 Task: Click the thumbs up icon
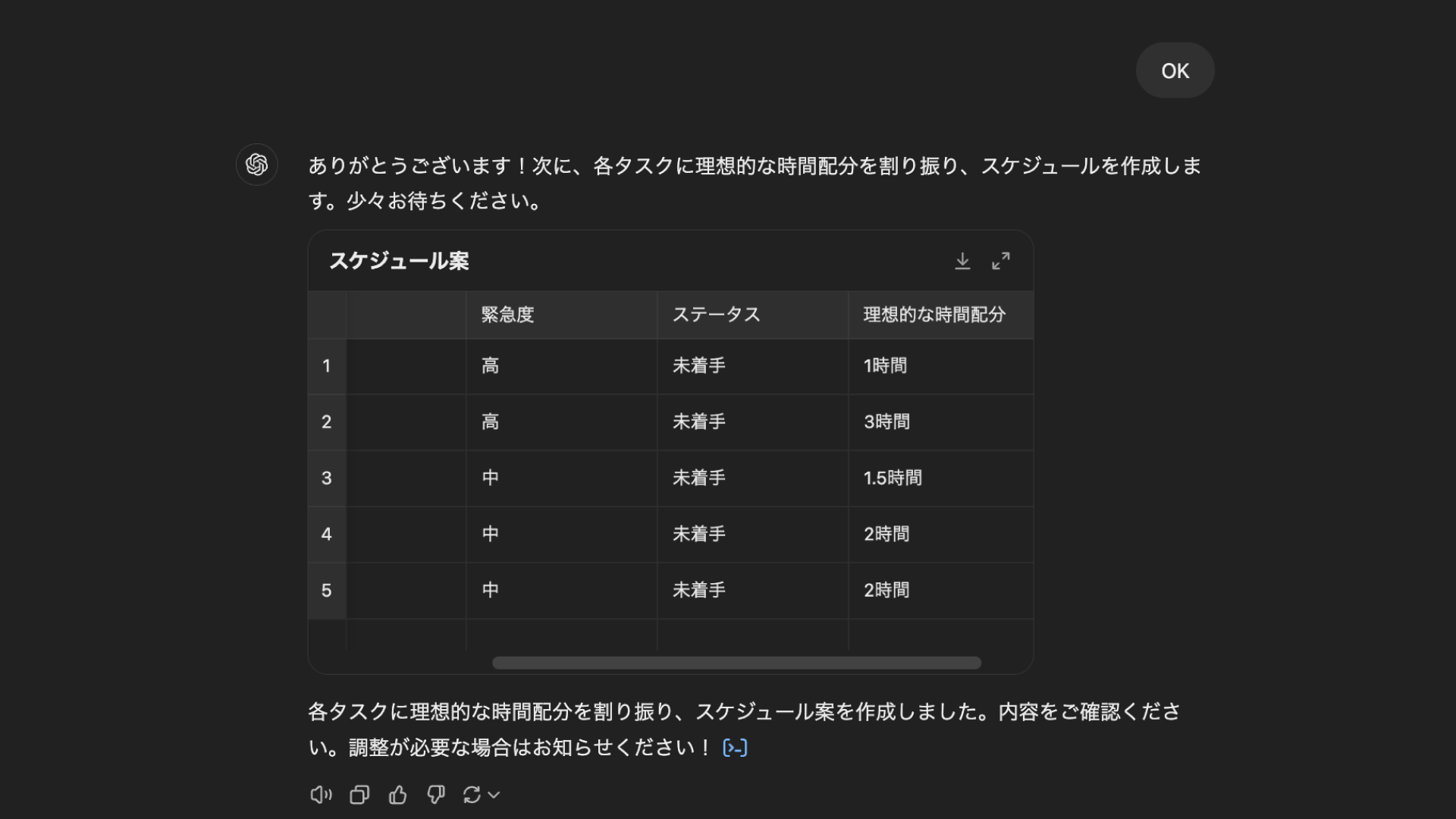coord(397,795)
